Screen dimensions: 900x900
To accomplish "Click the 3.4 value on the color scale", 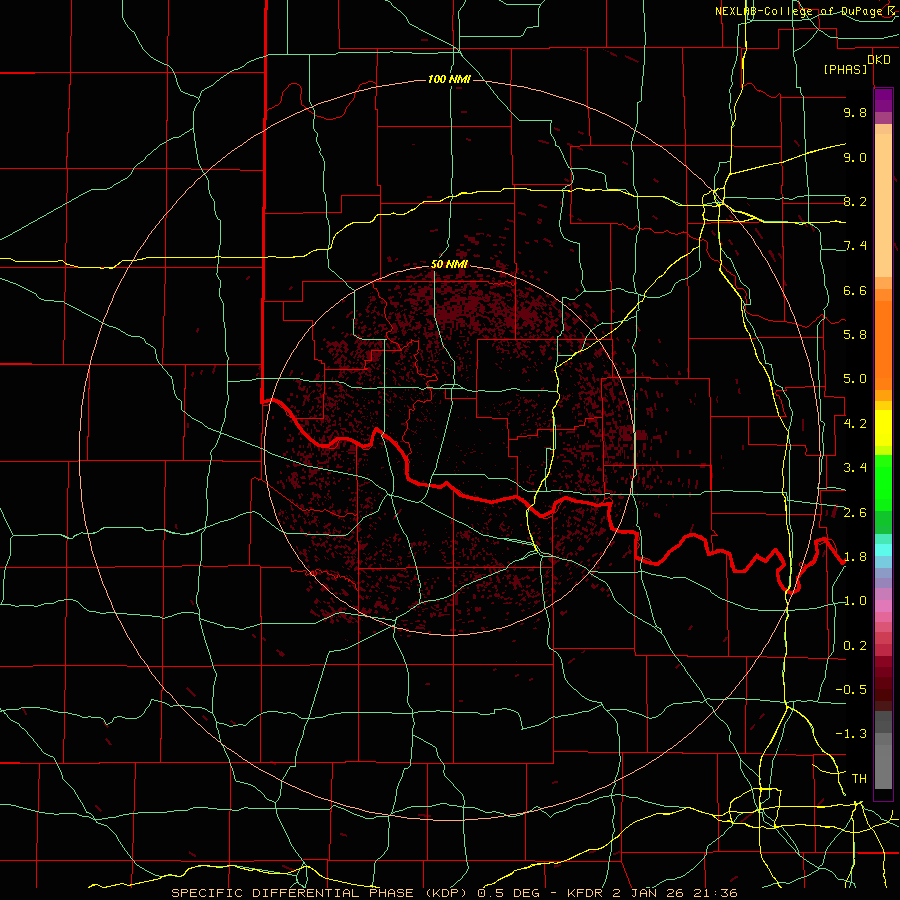I will (855, 468).
